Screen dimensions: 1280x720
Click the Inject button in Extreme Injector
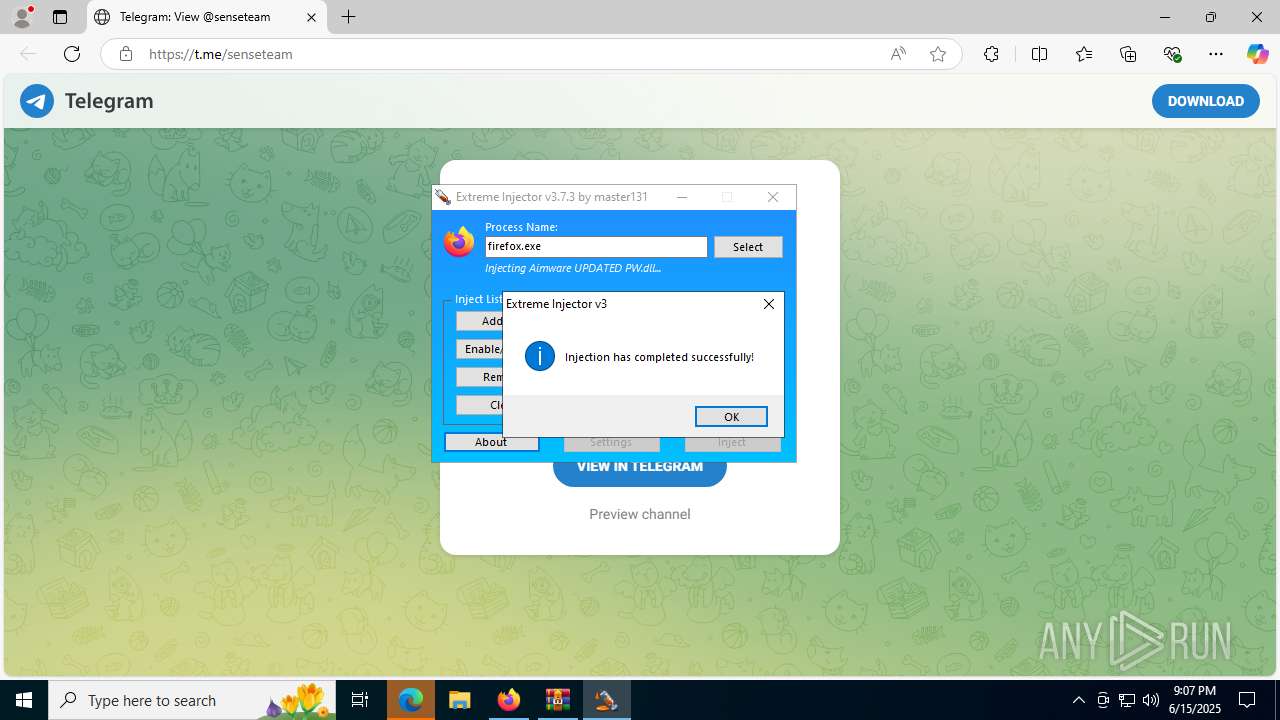point(732,442)
